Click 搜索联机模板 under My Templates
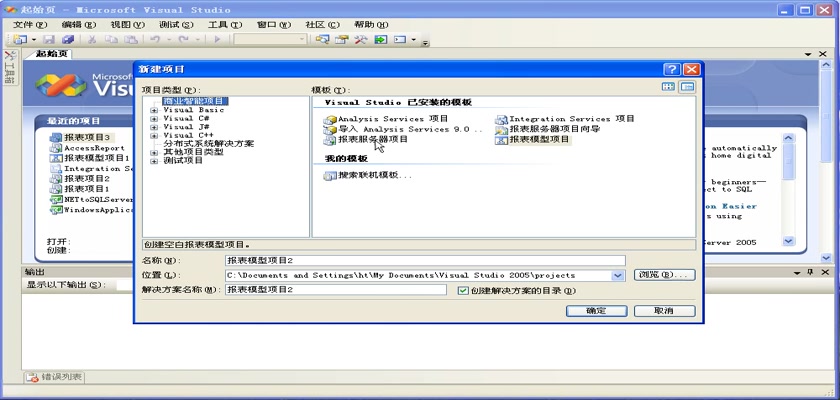The image size is (840, 400). (x=368, y=175)
